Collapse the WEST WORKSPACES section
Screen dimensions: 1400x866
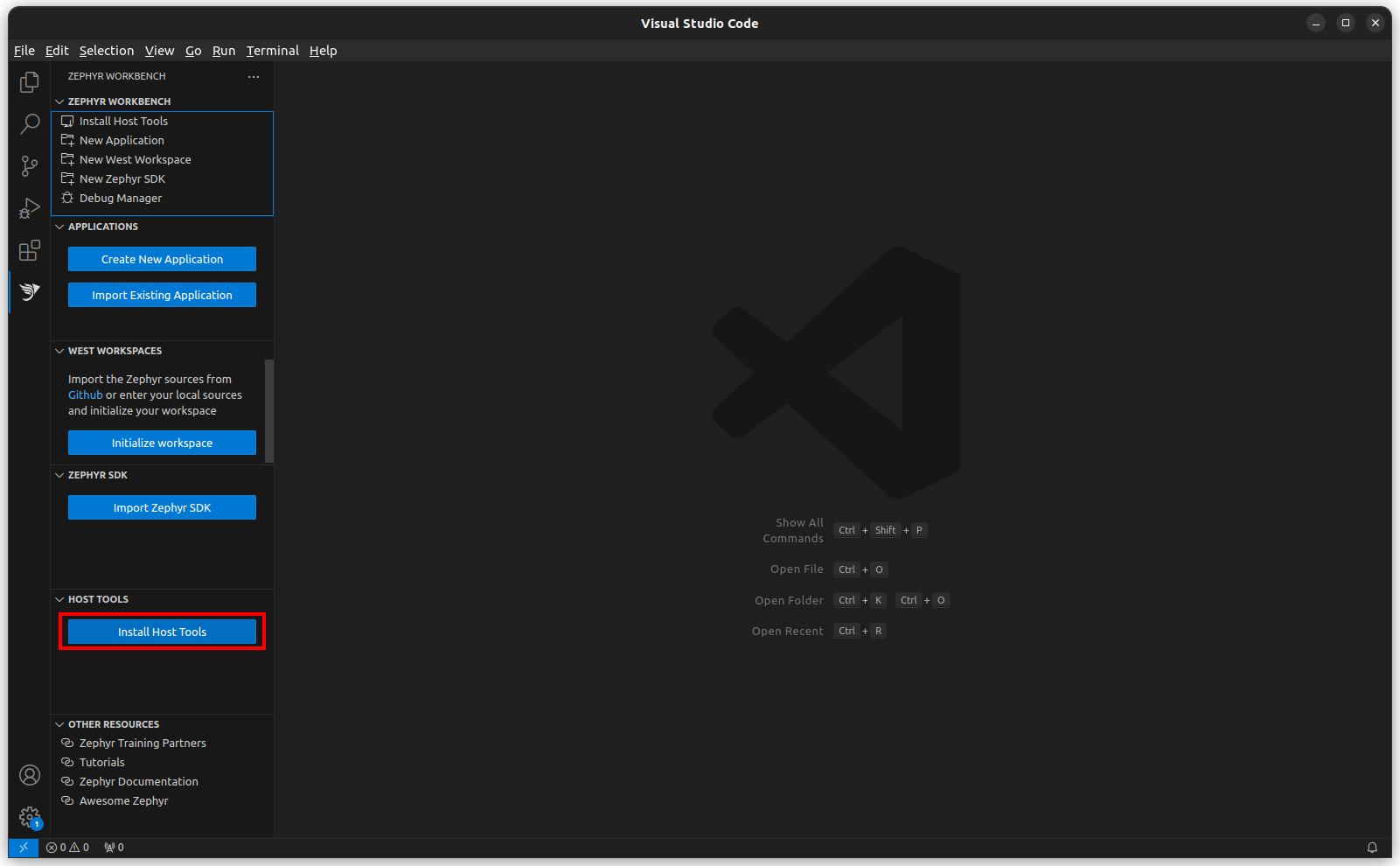click(59, 350)
